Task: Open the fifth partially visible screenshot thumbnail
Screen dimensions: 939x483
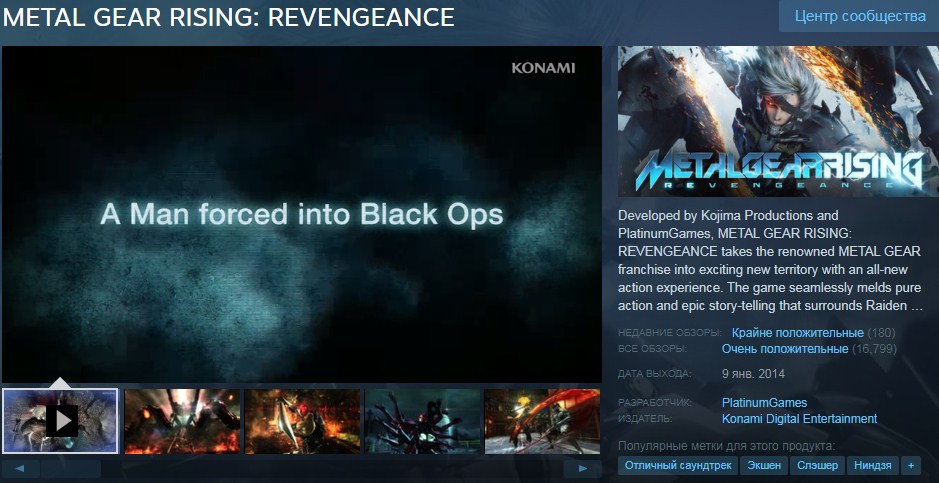Action: point(542,421)
